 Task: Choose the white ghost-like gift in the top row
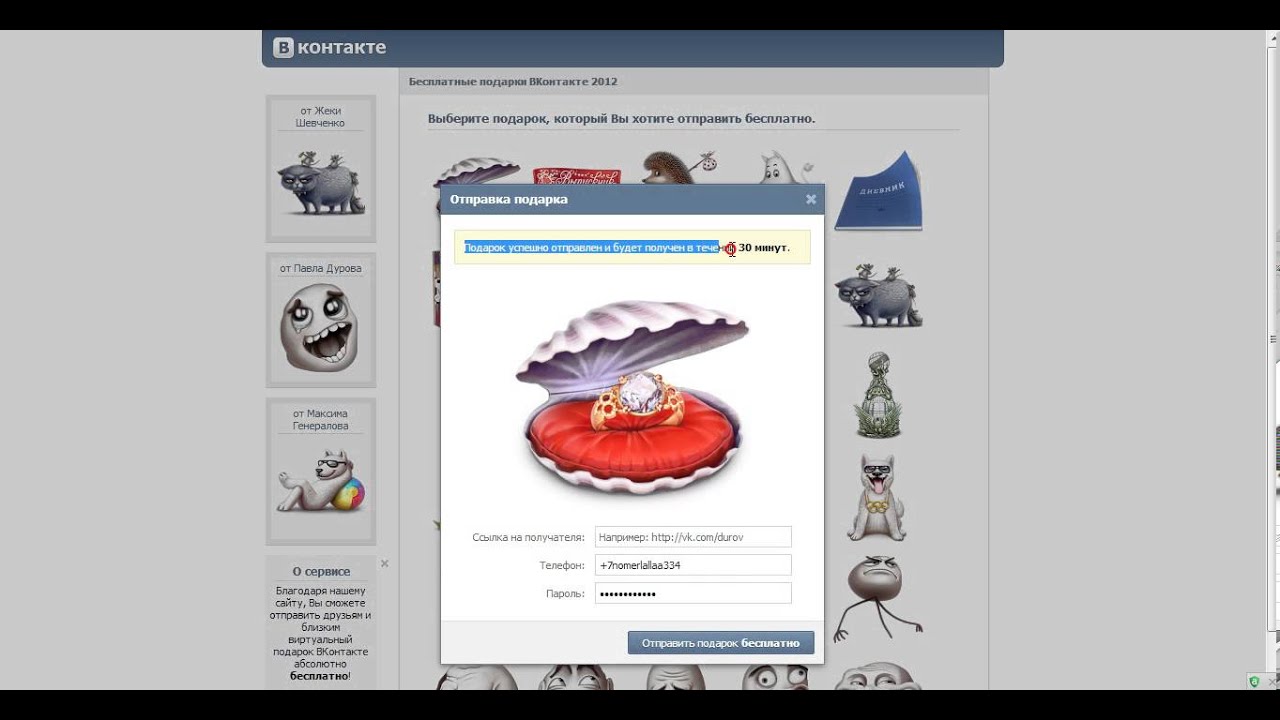pyautogui.click(x=784, y=167)
